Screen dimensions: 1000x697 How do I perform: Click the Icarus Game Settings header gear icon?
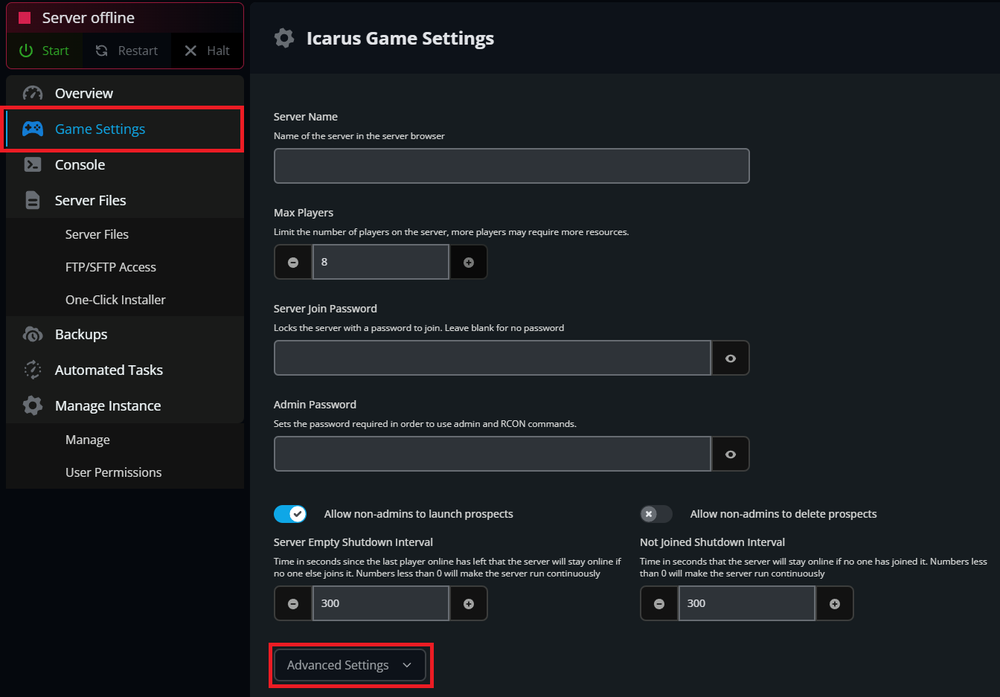tap(284, 38)
